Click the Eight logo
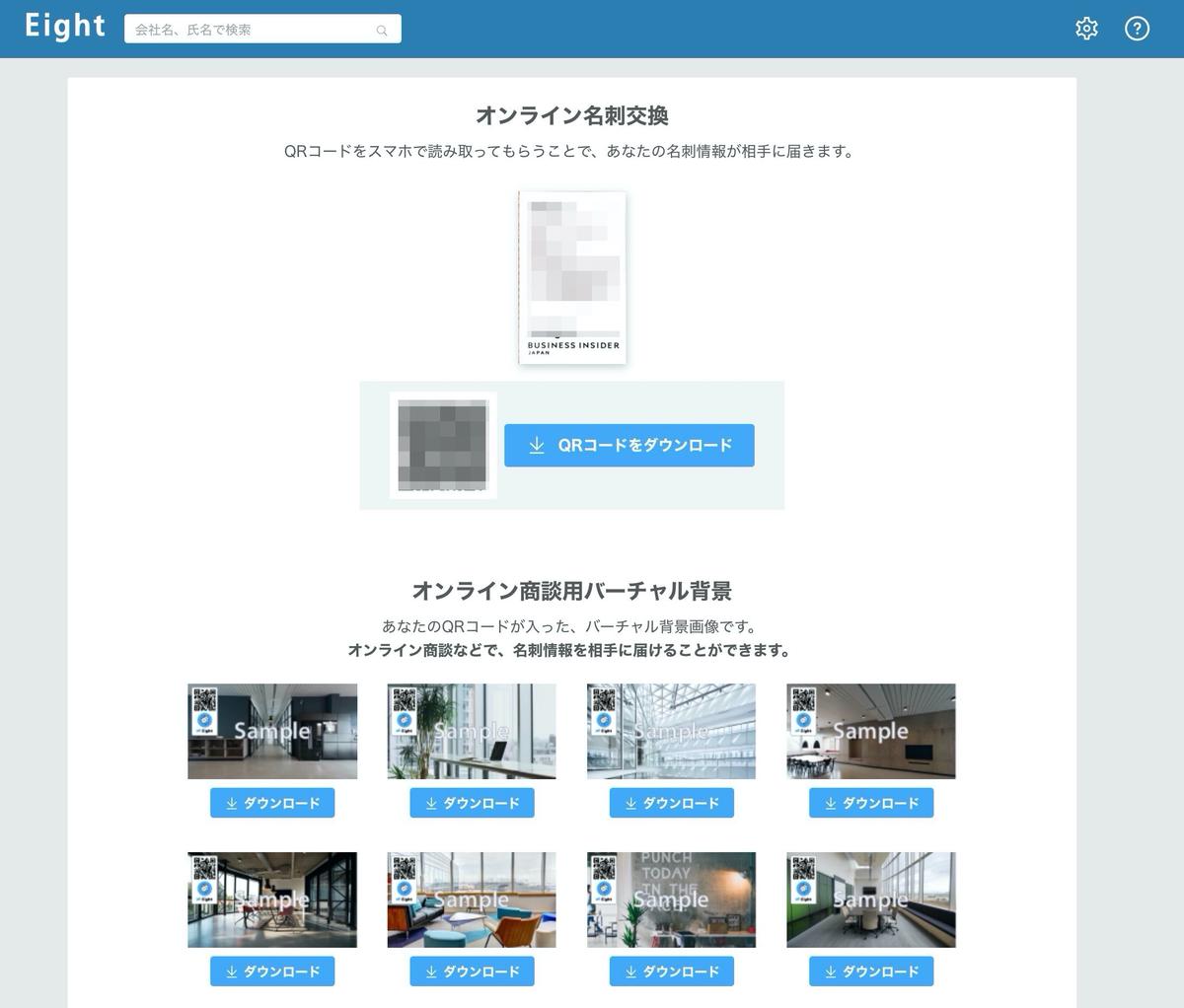The height and width of the screenshot is (1008, 1184). [x=63, y=26]
